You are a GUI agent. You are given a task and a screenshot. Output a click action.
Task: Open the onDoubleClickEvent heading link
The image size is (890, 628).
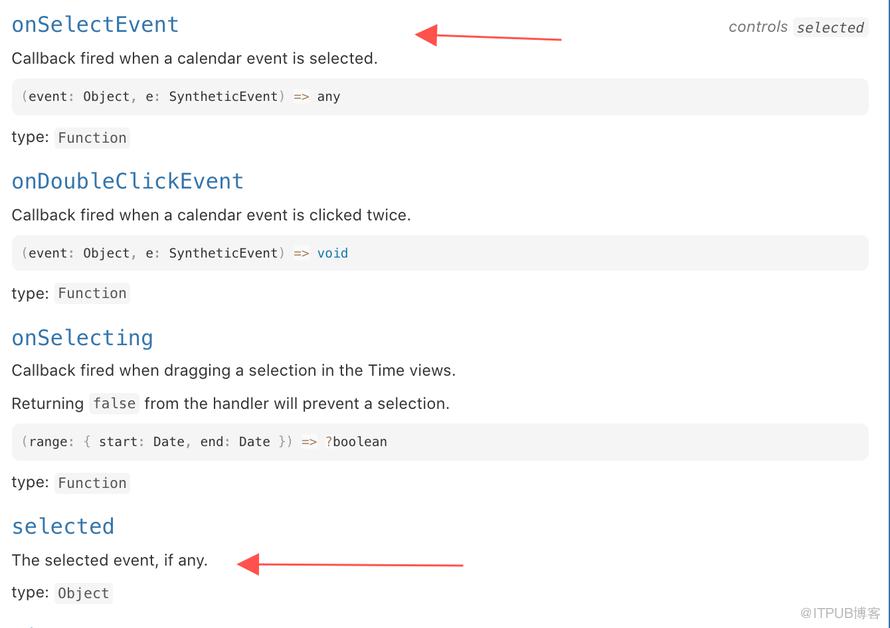click(x=128, y=181)
